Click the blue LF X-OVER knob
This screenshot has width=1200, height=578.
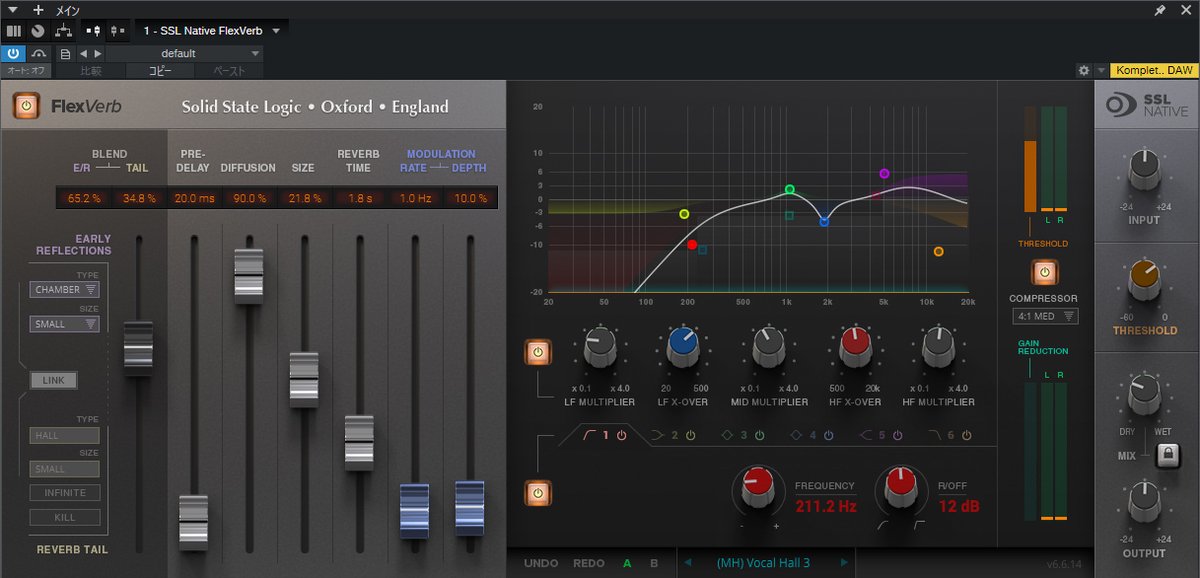click(x=683, y=347)
